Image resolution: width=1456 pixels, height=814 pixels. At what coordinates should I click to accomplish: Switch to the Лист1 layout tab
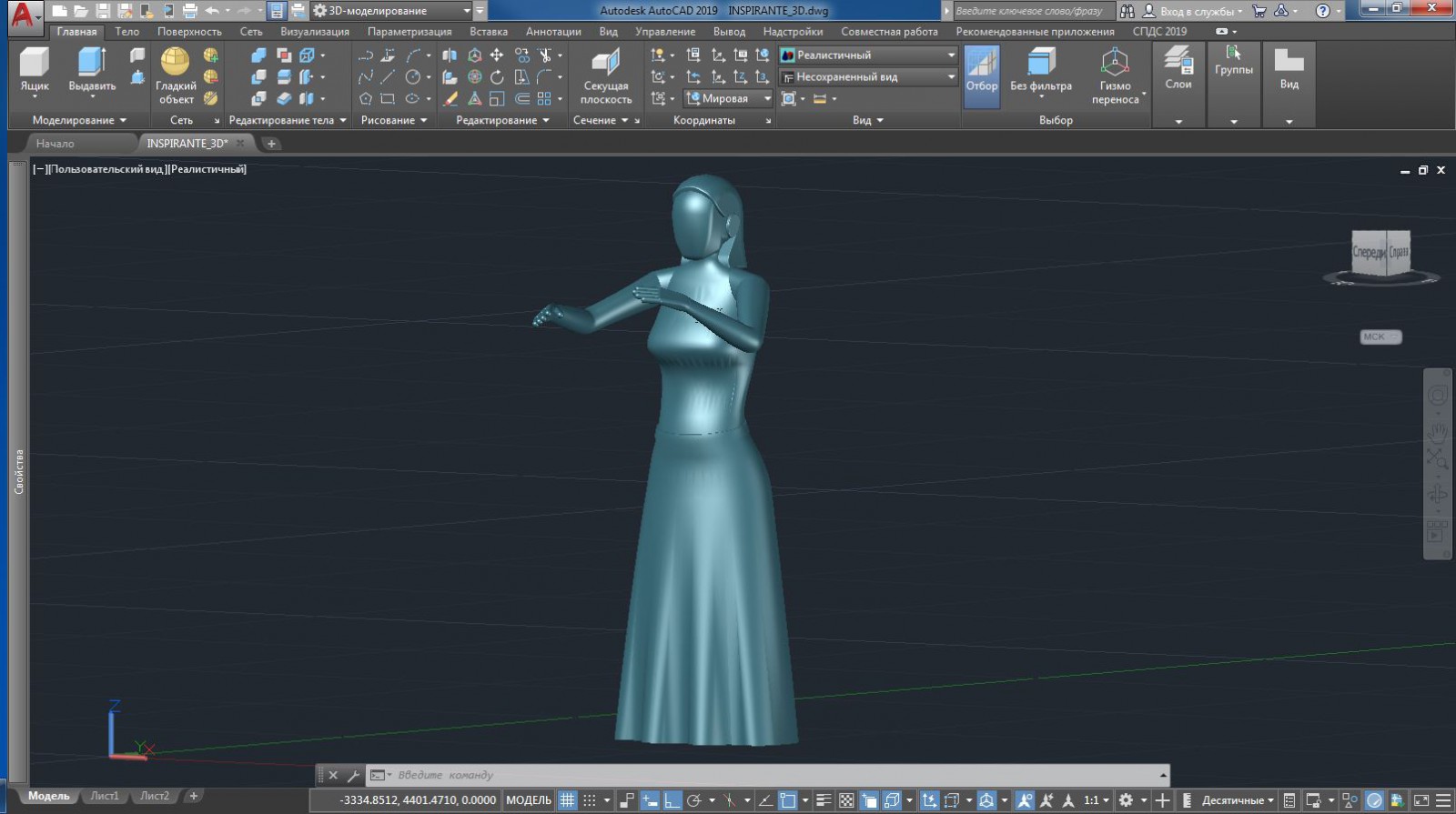point(105,796)
